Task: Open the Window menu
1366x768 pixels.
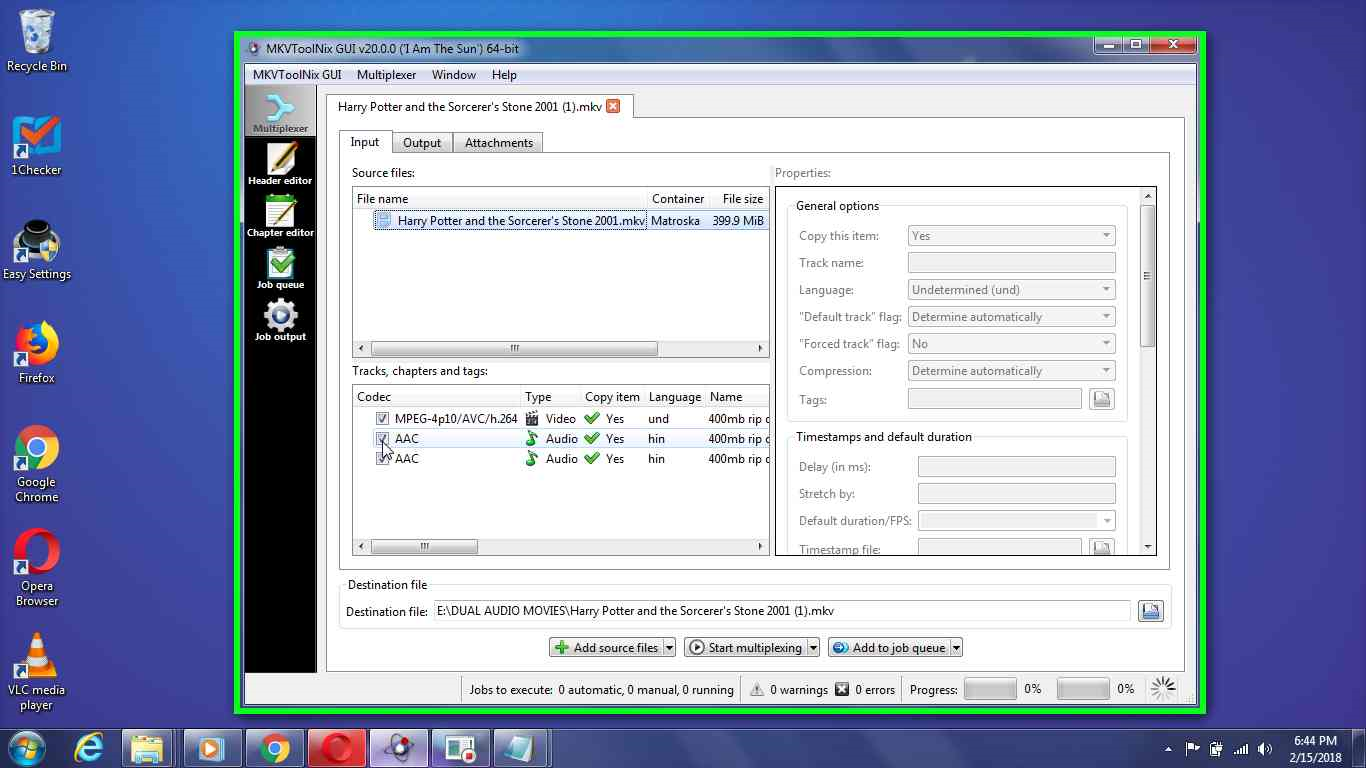Action: [453, 75]
